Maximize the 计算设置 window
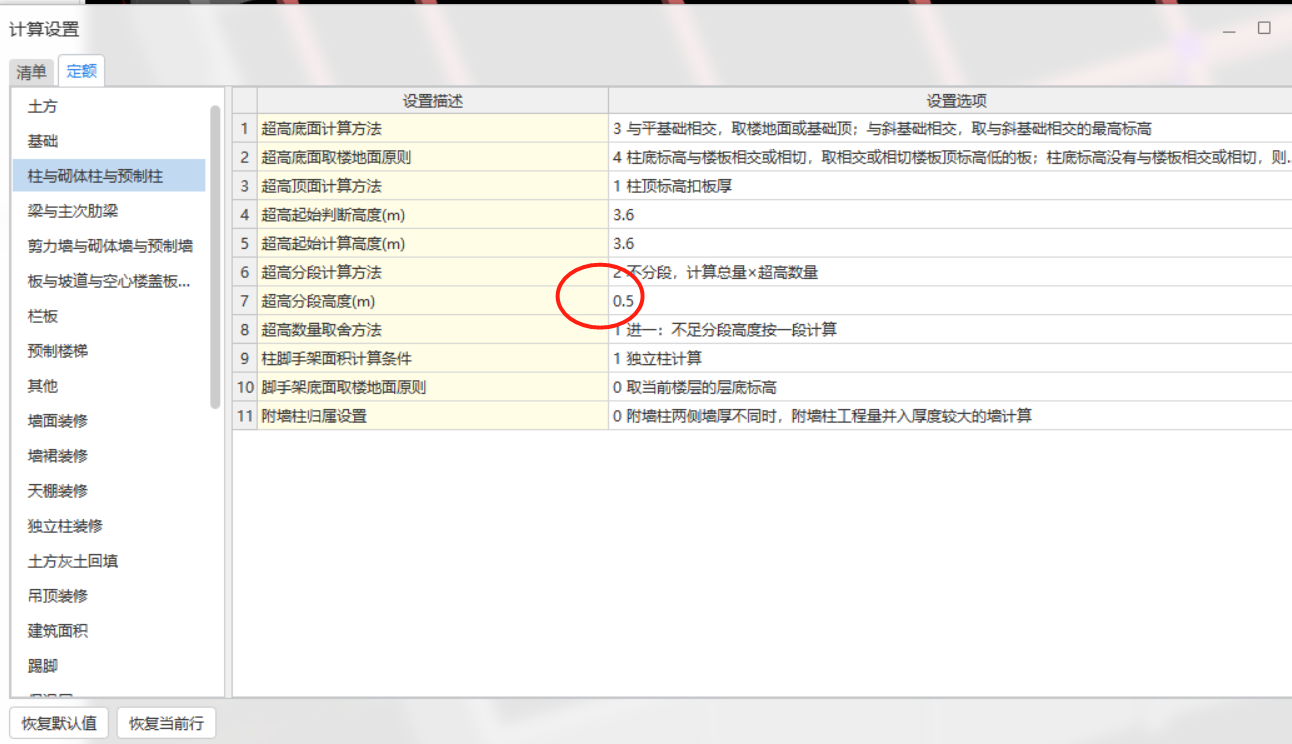 (x=1264, y=28)
